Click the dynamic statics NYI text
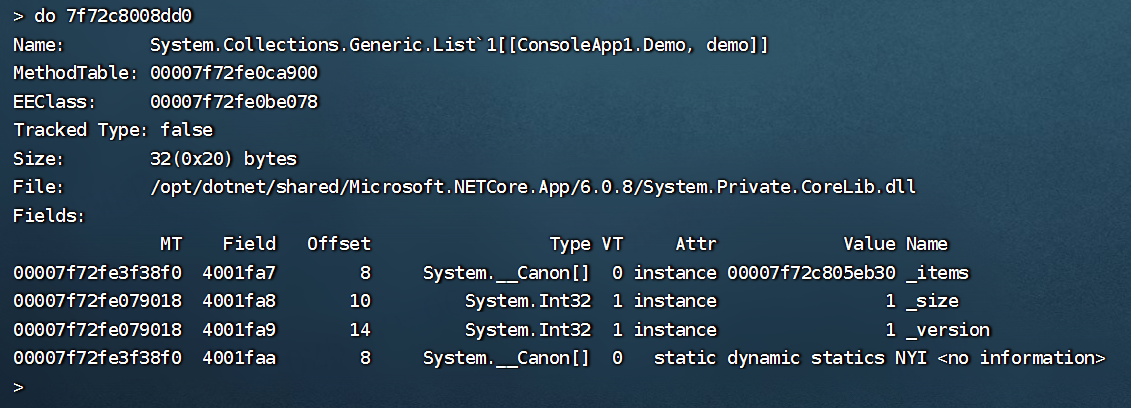Viewport: 1131px width, 408px height. click(820, 358)
